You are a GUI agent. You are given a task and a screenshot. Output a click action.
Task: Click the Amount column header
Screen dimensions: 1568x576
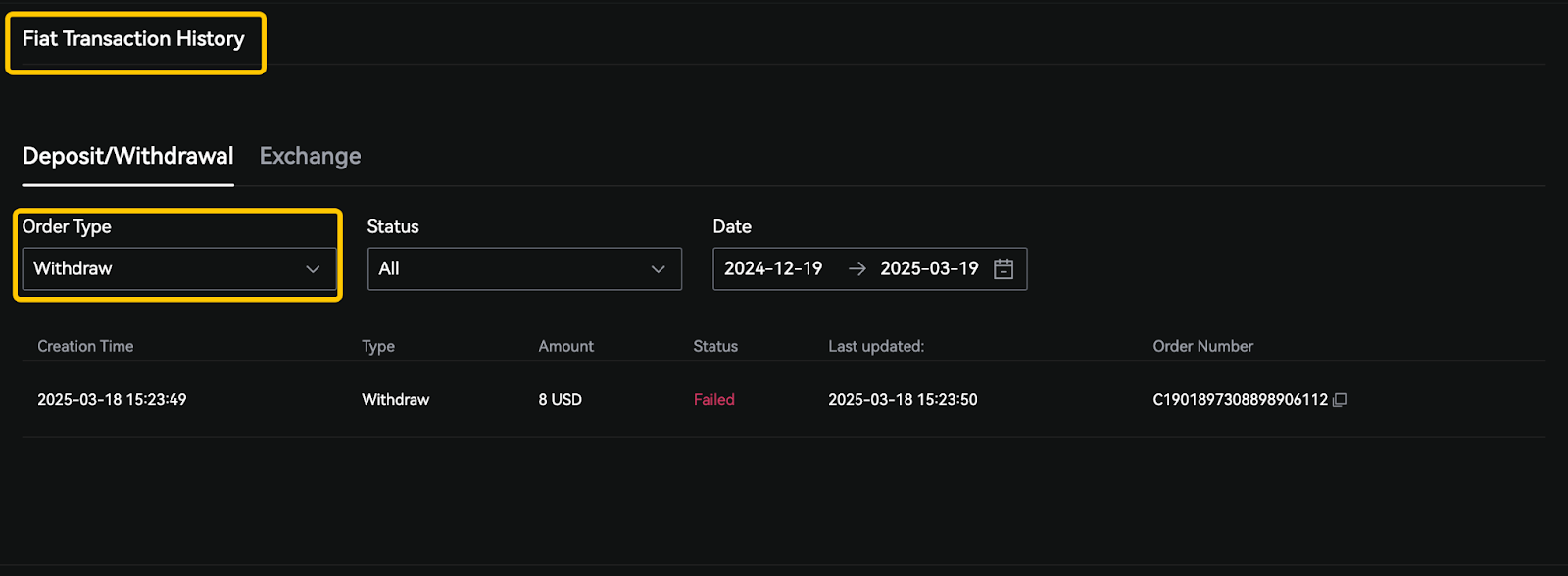pyautogui.click(x=565, y=346)
